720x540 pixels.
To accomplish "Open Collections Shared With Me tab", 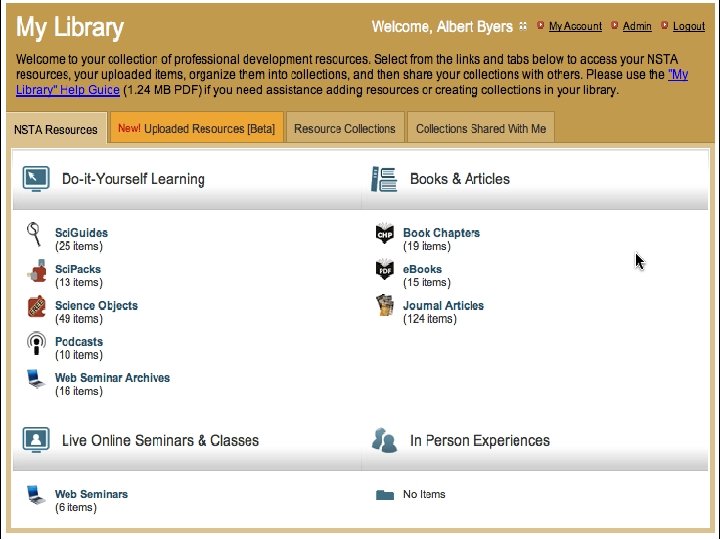I will pos(481,128).
